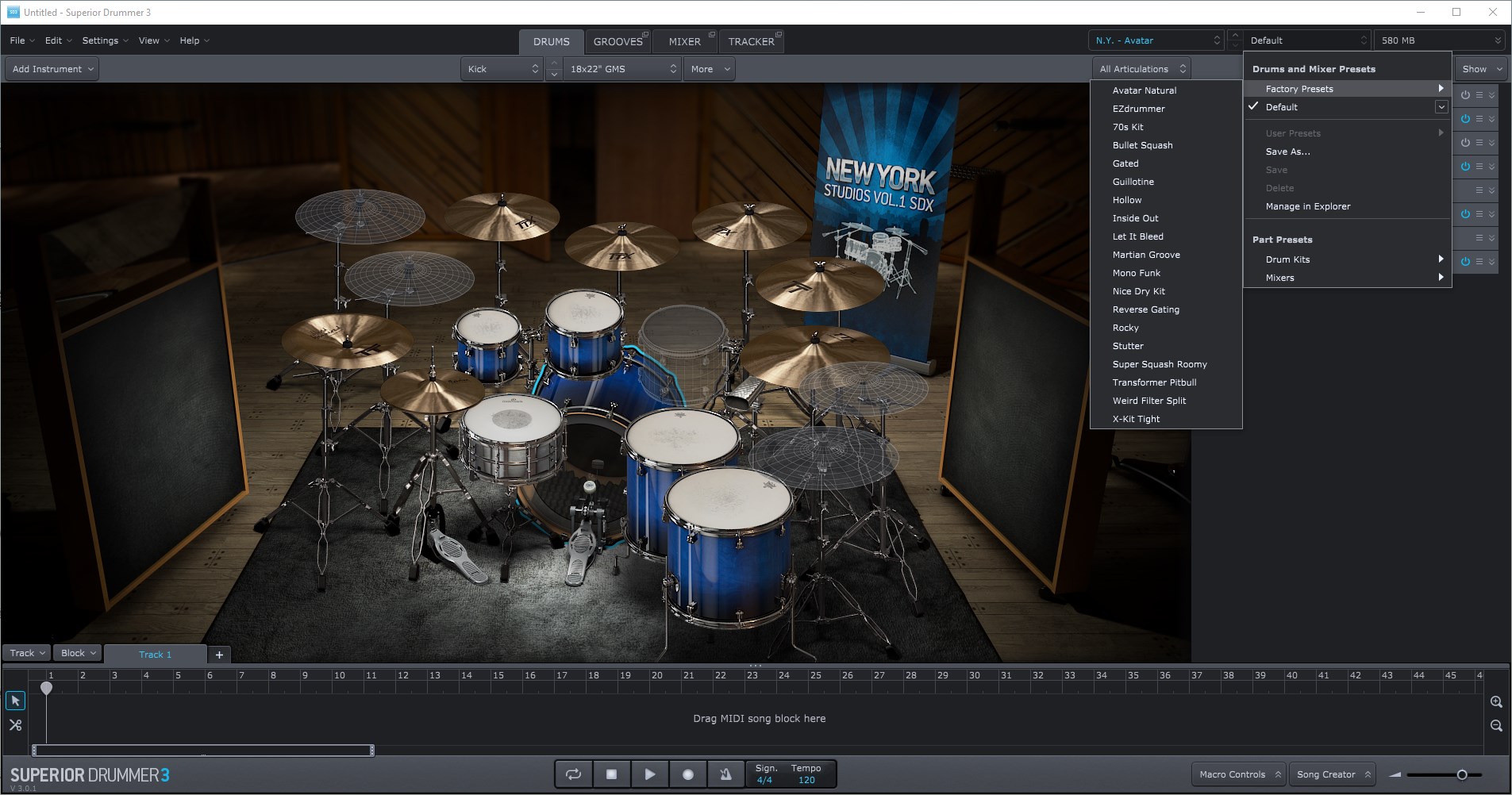Switch to the MIXER tab
Image resolution: width=1512 pixels, height=795 pixels.
684,41
